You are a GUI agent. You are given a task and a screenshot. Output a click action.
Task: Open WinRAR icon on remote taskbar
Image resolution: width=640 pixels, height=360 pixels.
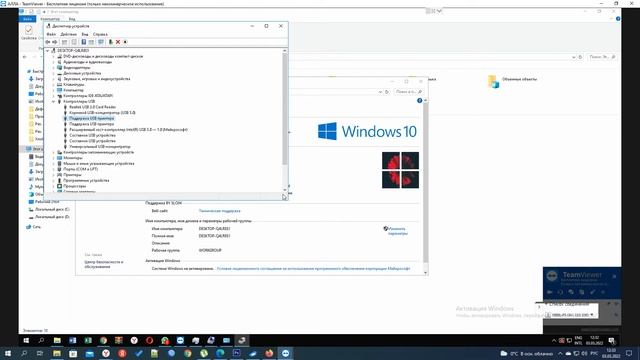[119, 340]
